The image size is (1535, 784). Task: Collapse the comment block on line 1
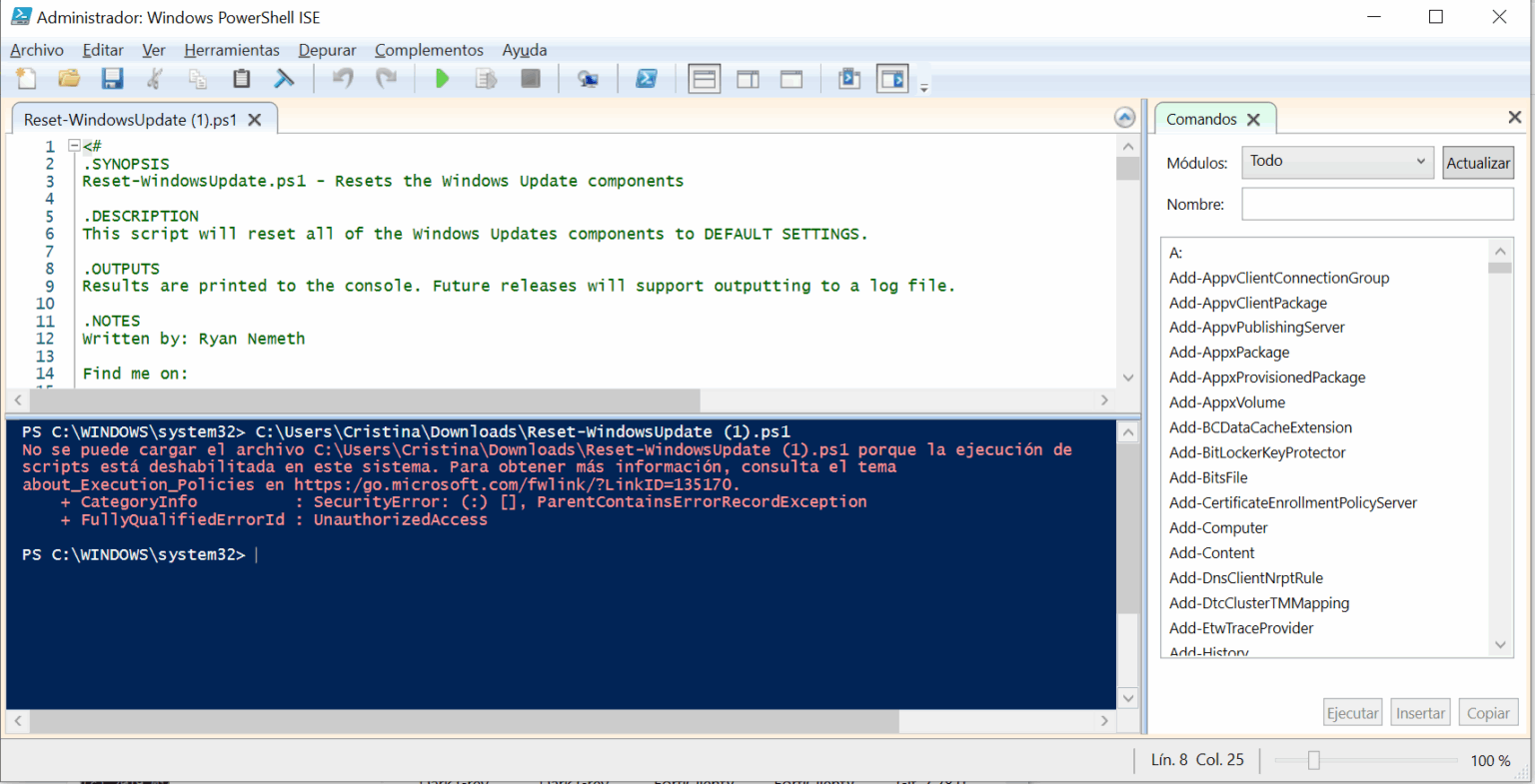click(74, 146)
